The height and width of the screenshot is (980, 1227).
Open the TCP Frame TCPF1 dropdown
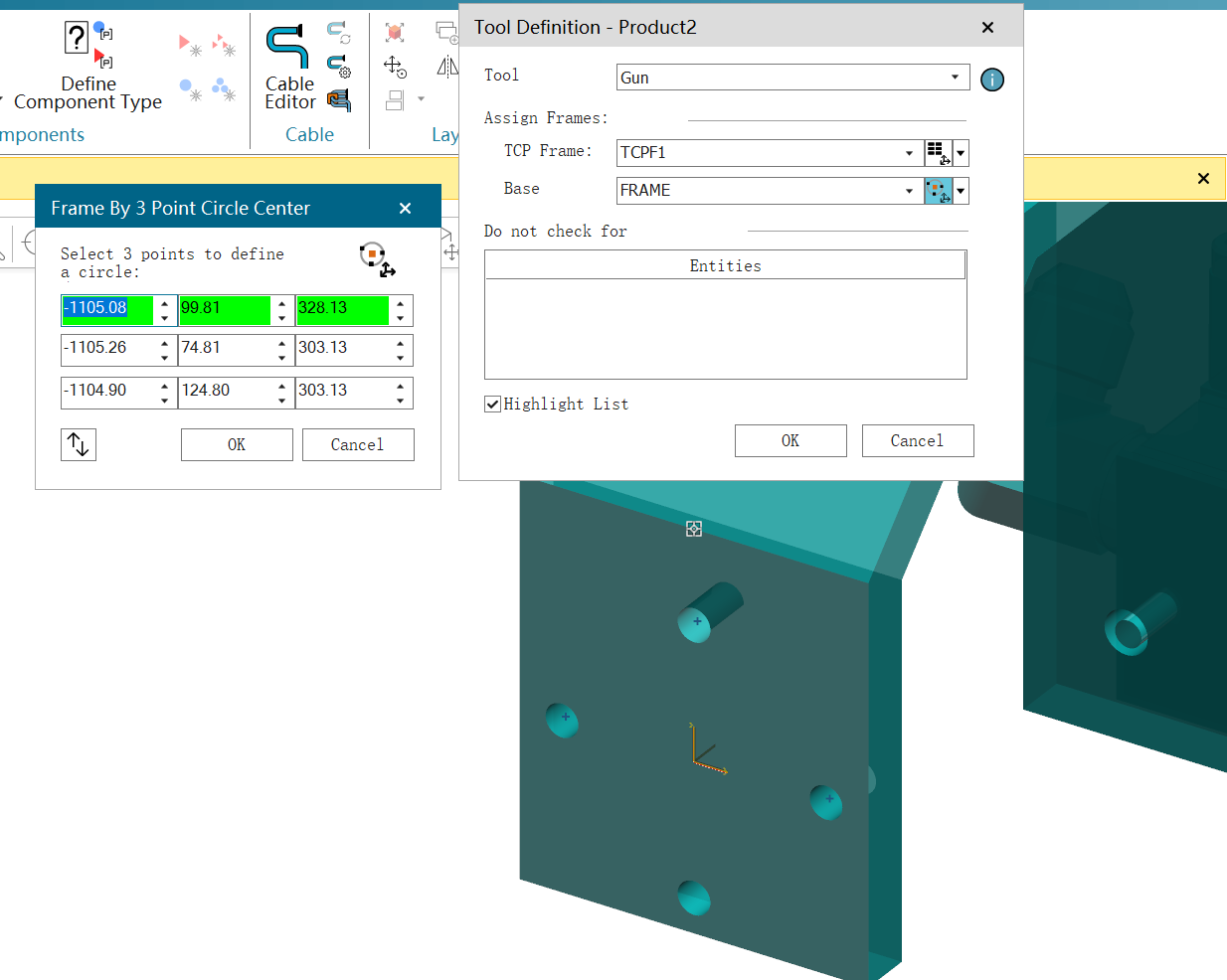[x=909, y=153]
